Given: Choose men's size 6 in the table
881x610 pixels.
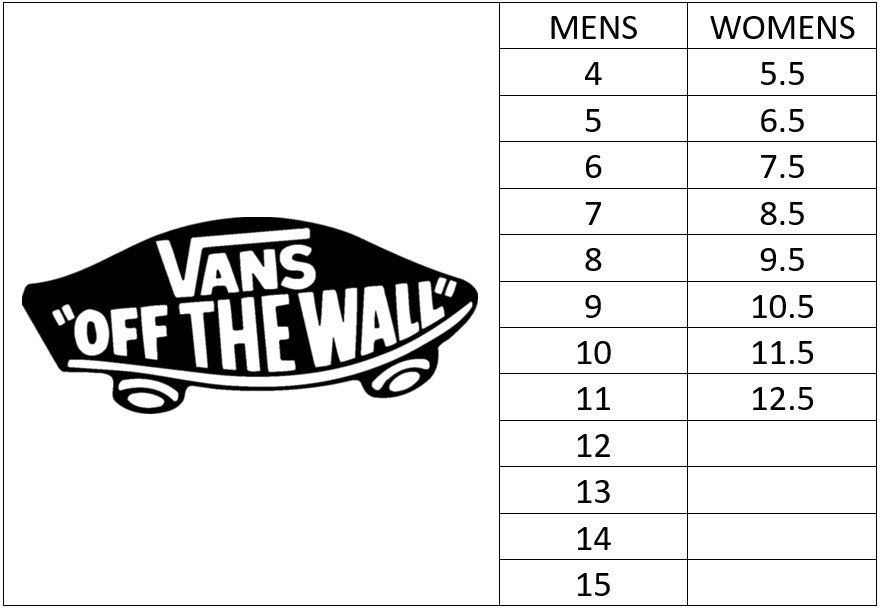Looking at the screenshot, I should tap(593, 167).
